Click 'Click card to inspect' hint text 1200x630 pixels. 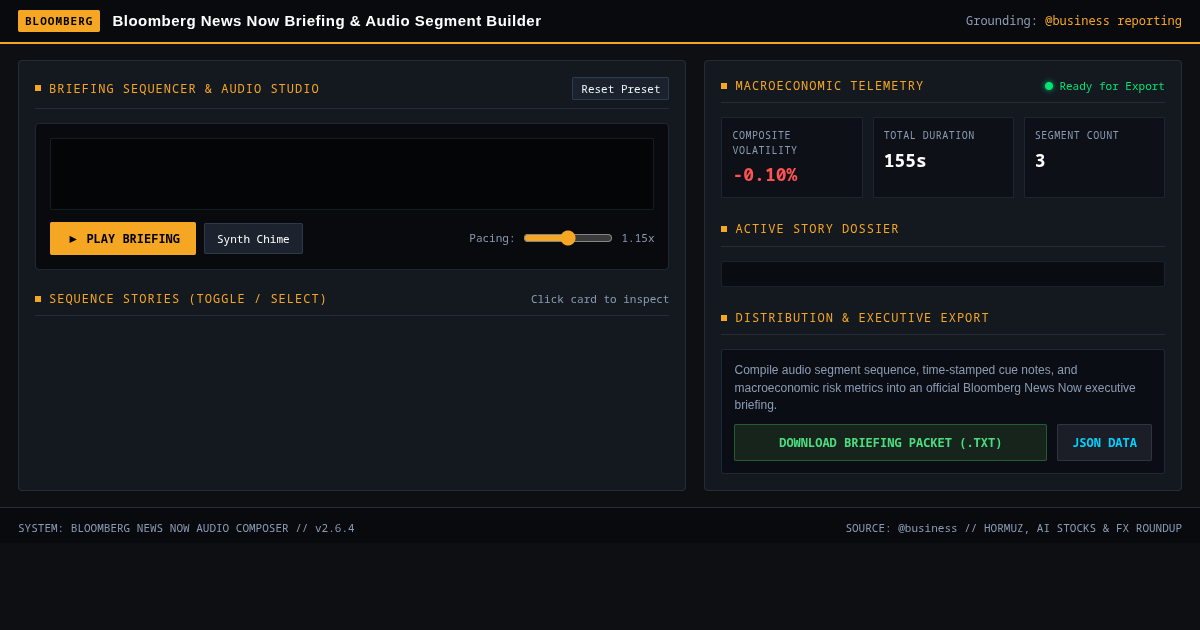pos(600,299)
